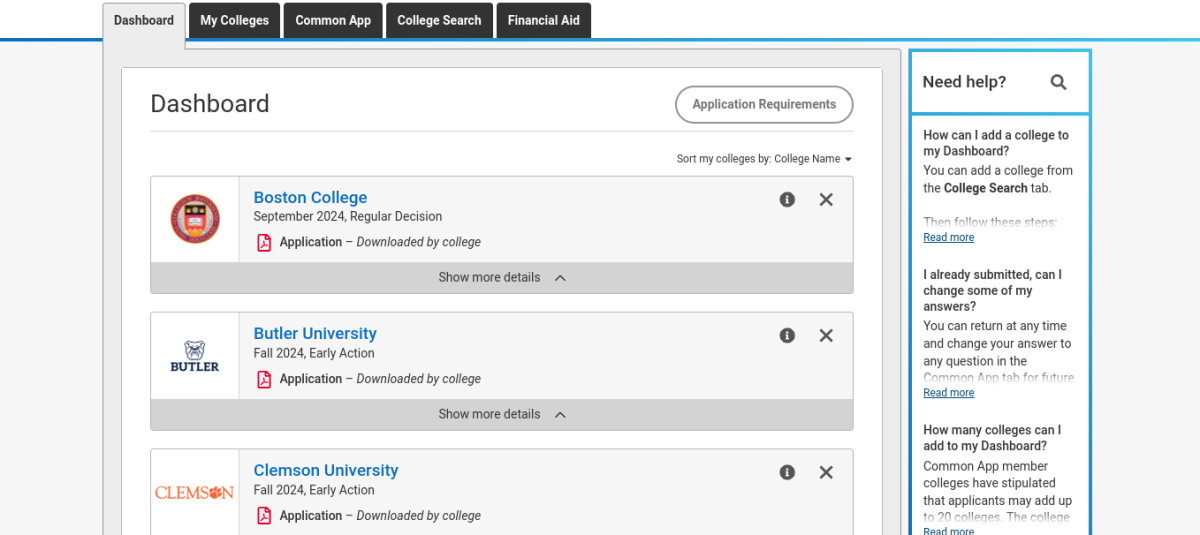The height and width of the screenshot is (535, 1200).
Task: Open Boston College application PDF icon
Action: pos(264,242)
